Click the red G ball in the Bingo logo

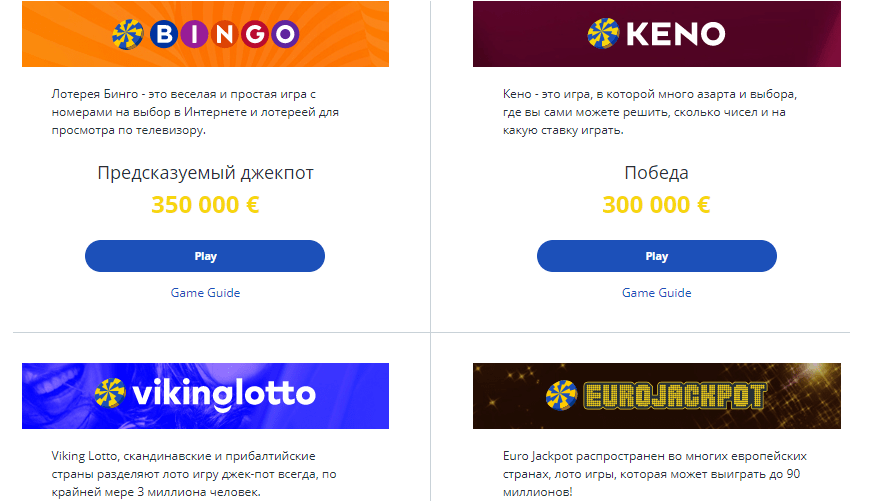click(254, 34)
